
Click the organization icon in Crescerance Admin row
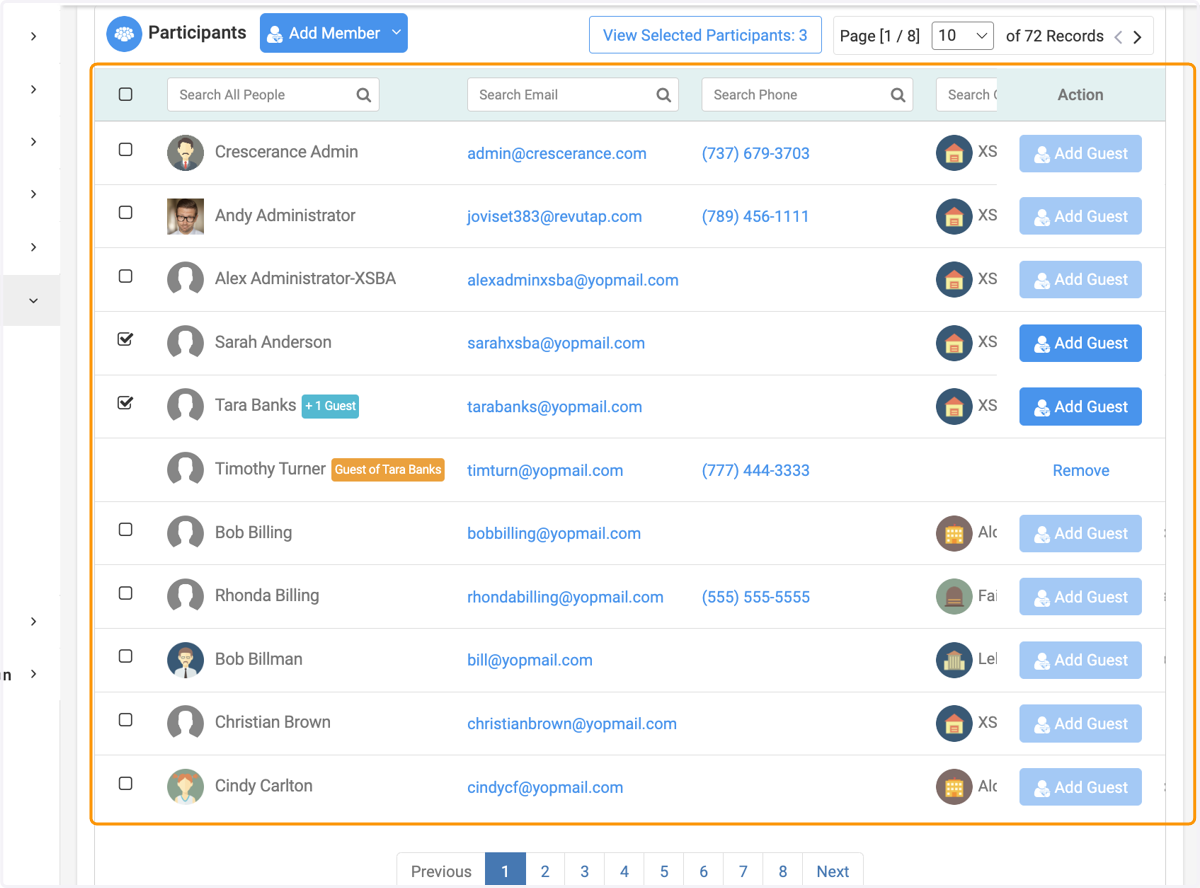[954, 153]
